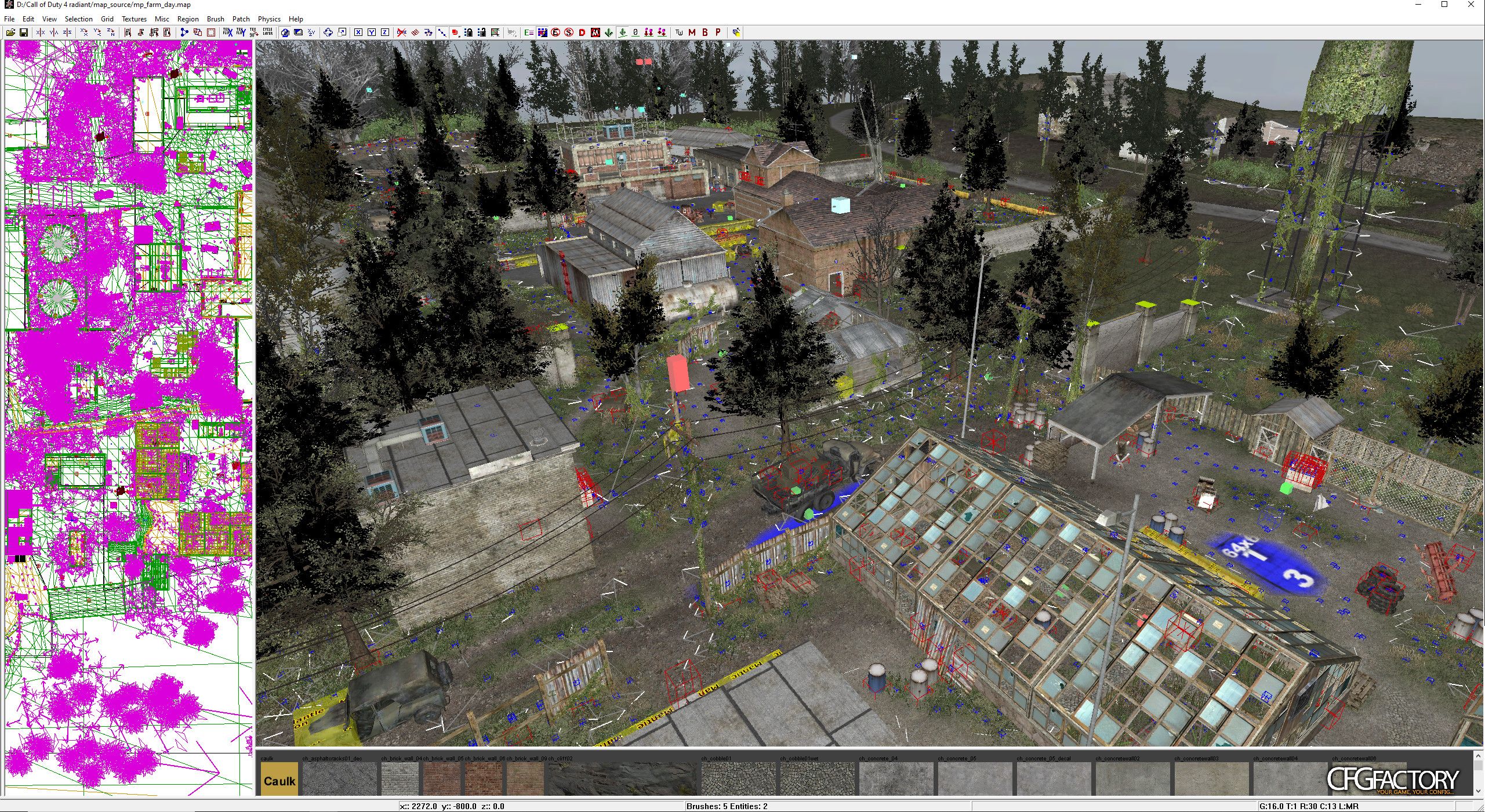Open the Brush menu
This screenshot has width=1485, height=812.
tap(215, 19)
